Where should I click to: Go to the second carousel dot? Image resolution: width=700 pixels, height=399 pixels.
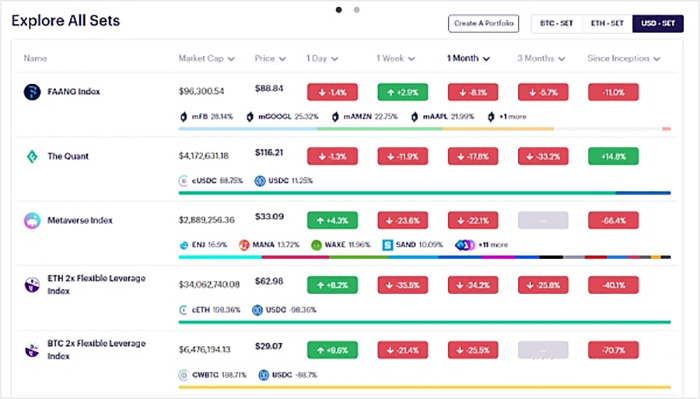[x=356, y=9]
